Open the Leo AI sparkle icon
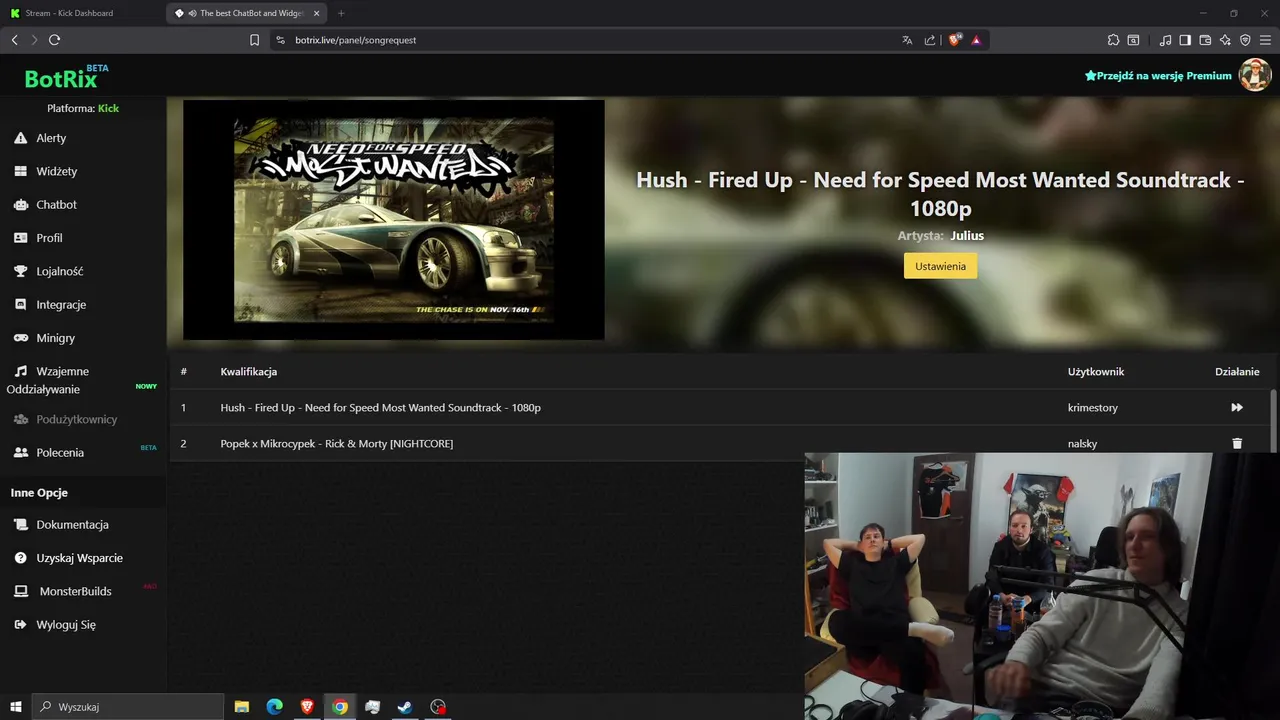 click(x=1225, y=40)
